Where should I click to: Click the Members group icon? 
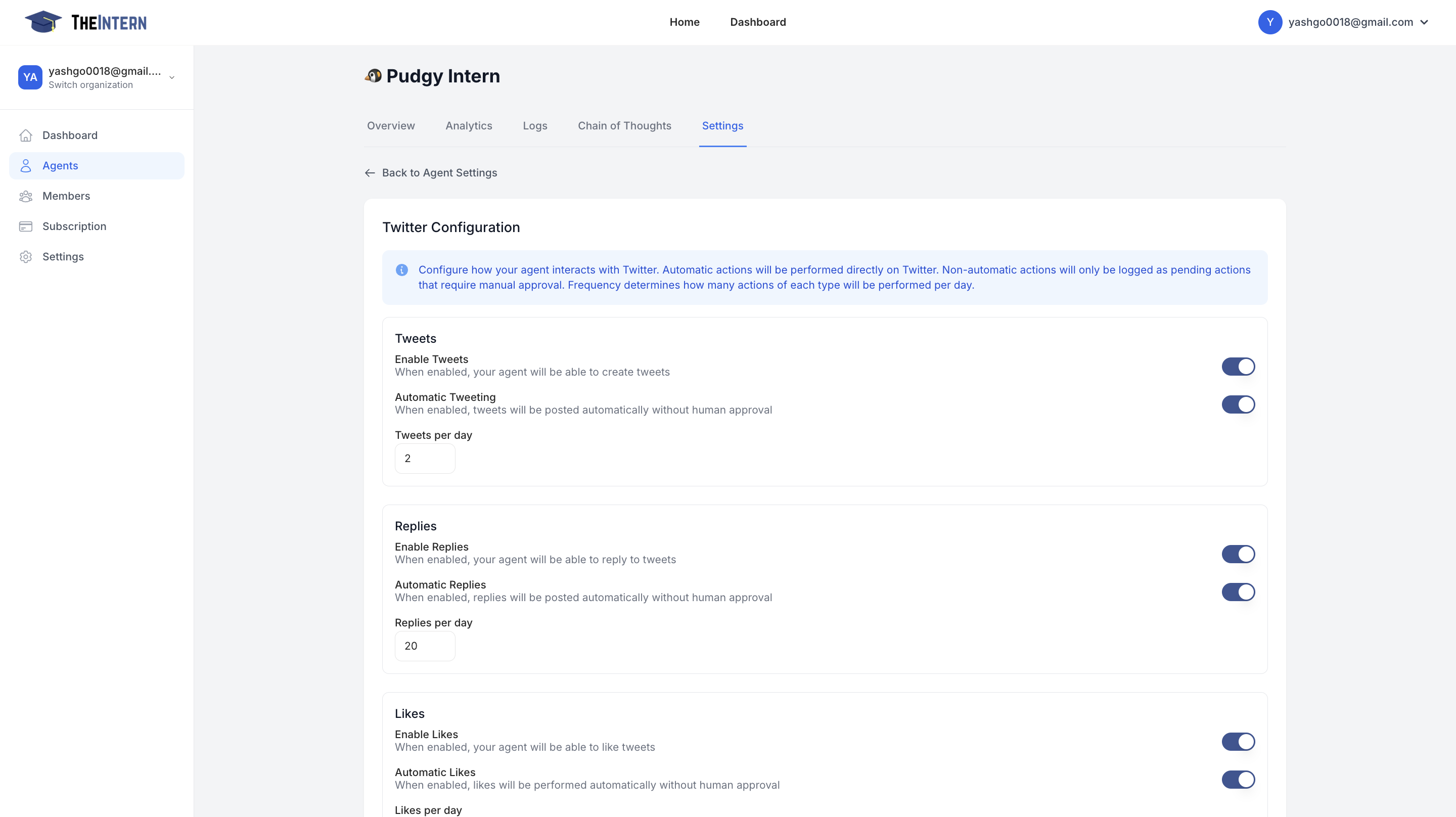tap(25, 196)
